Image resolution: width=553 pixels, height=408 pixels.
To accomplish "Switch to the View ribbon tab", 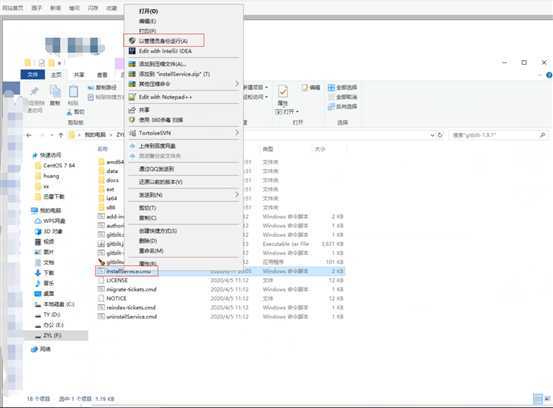I will 102,74.
